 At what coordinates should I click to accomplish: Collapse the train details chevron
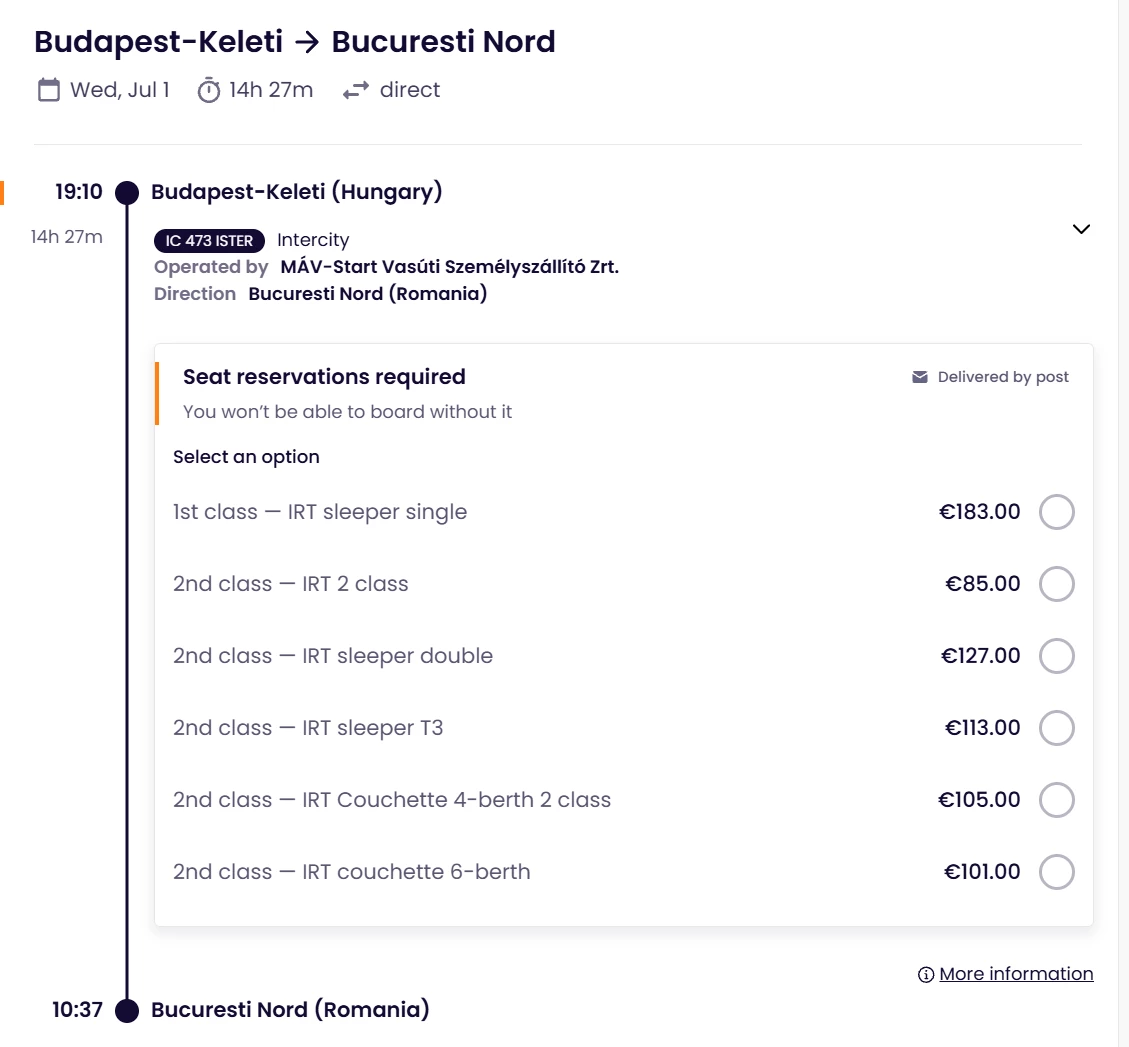[1080, 229]
